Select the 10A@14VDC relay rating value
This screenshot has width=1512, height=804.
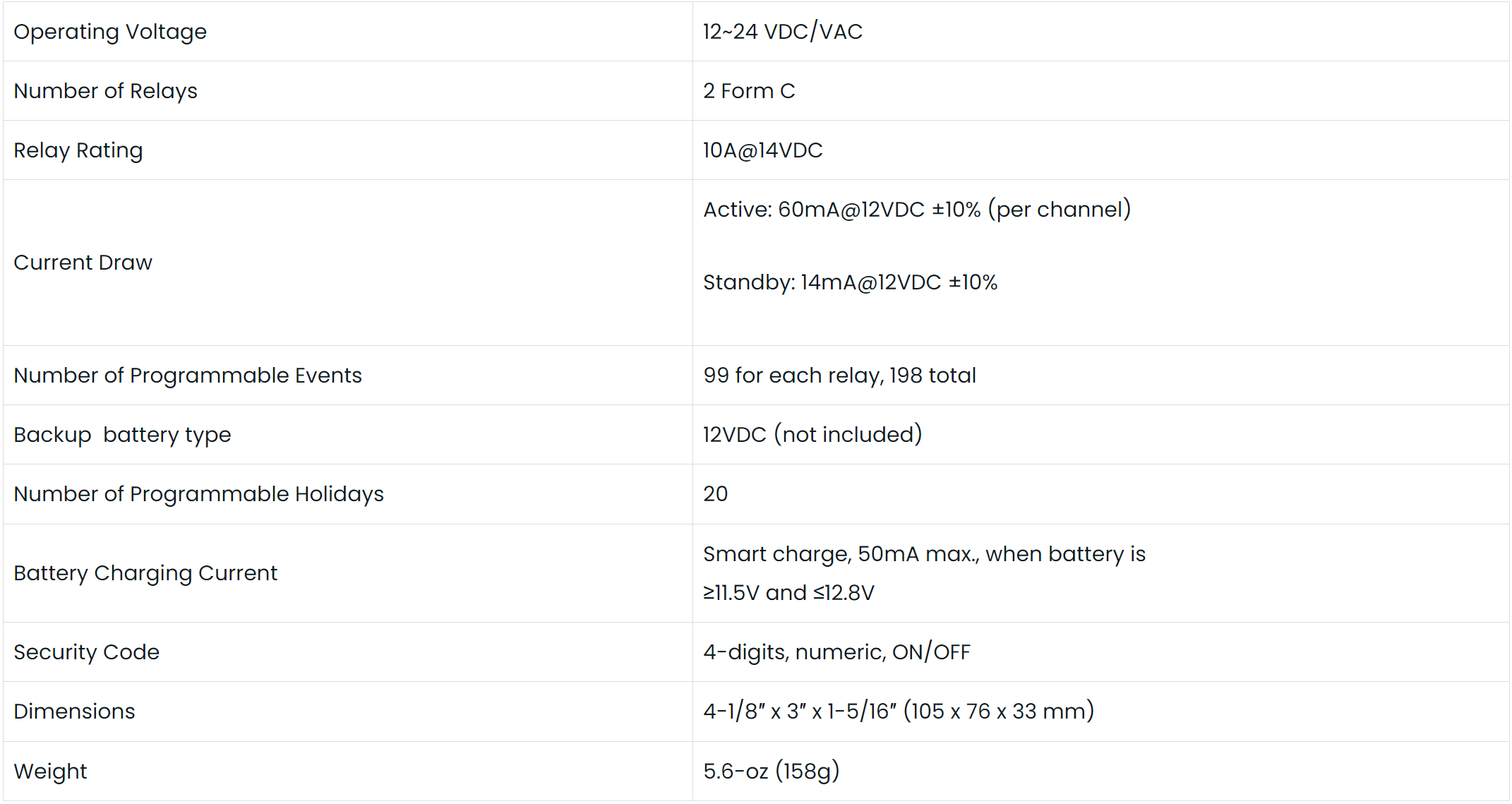click(762, 150)
